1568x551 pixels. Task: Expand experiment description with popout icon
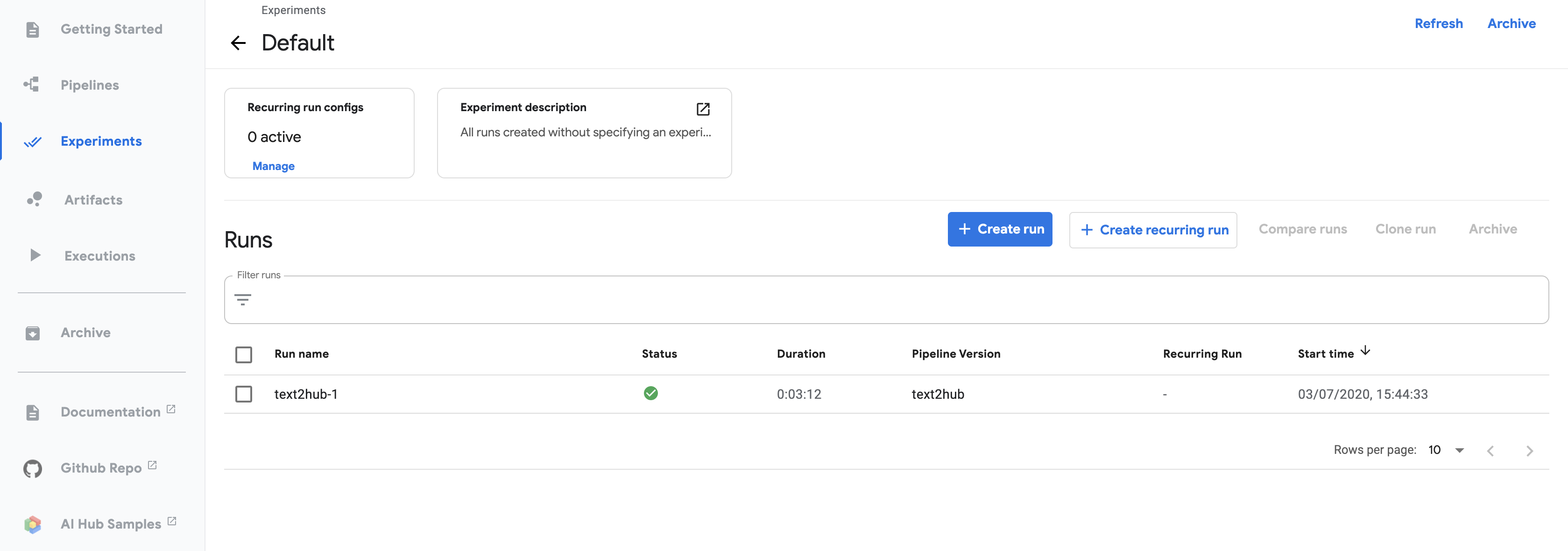(x=702, y=108)
